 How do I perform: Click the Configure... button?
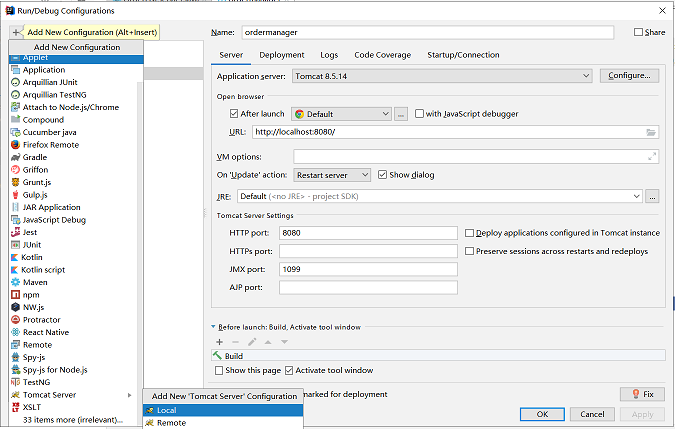[x=629, y=76]
